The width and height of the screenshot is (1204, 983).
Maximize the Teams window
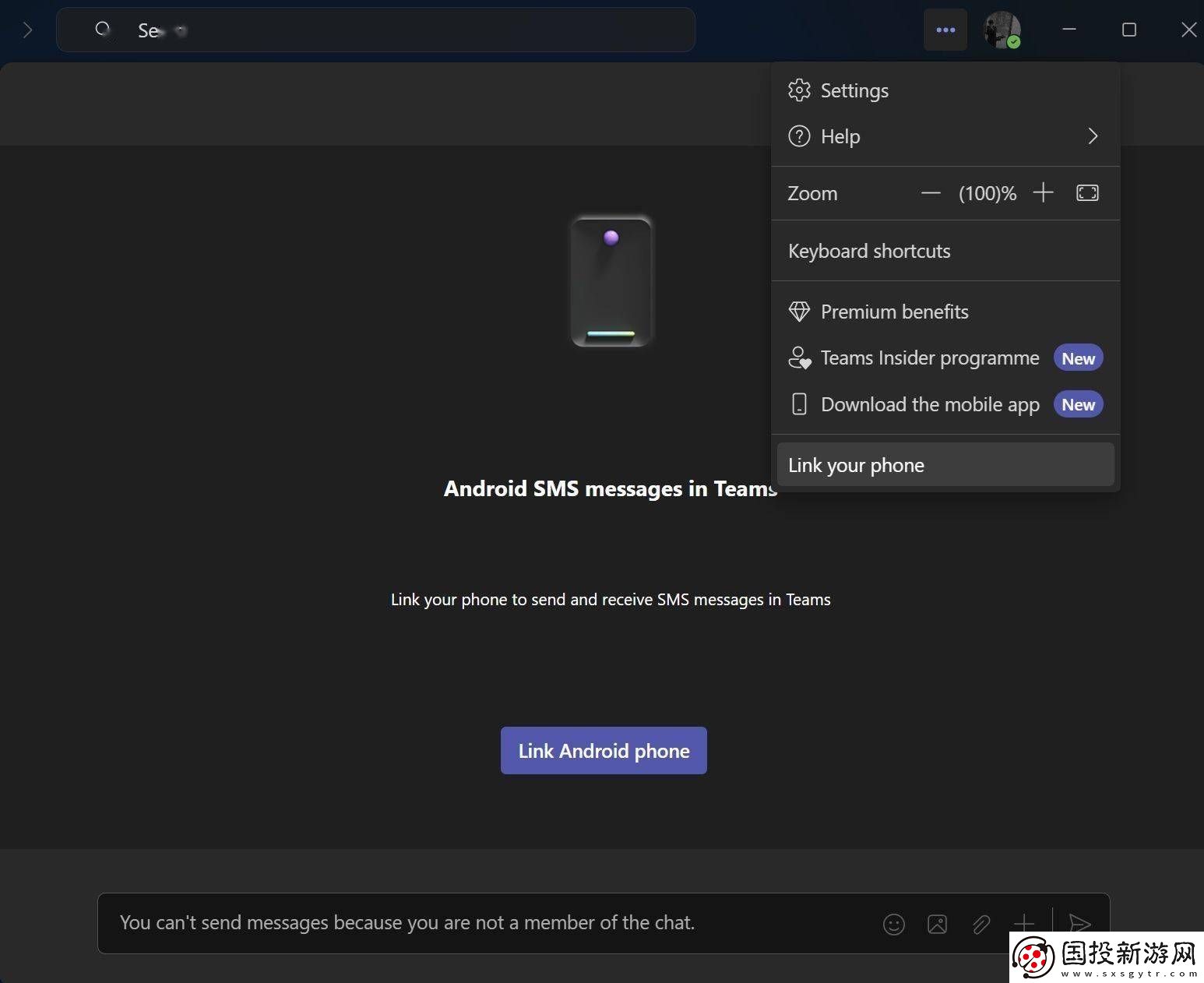coord(1129,30)
